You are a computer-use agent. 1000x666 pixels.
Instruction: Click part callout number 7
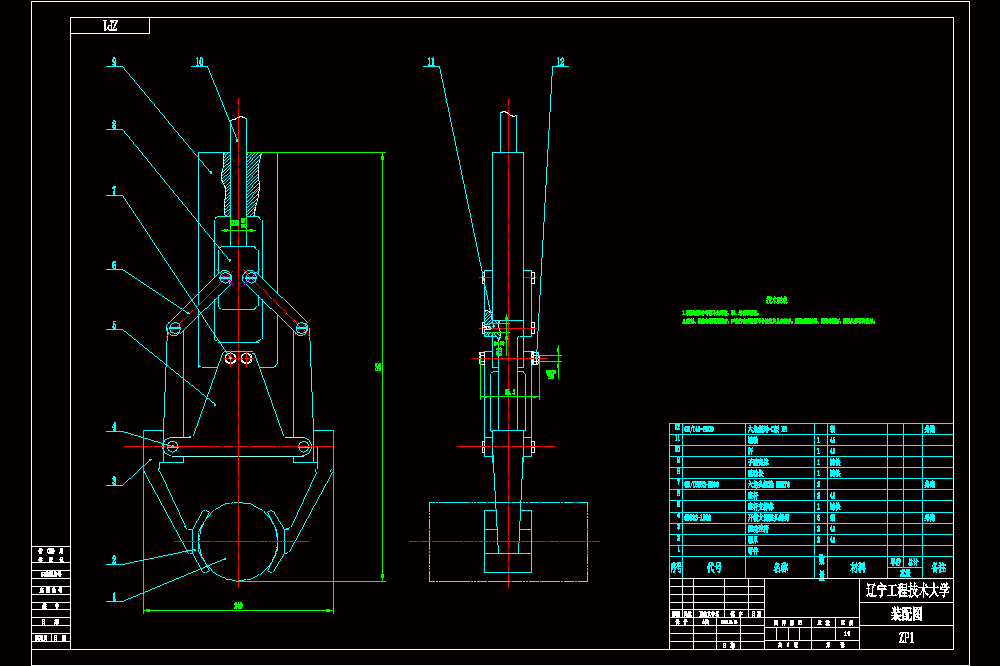click(114, 191)
